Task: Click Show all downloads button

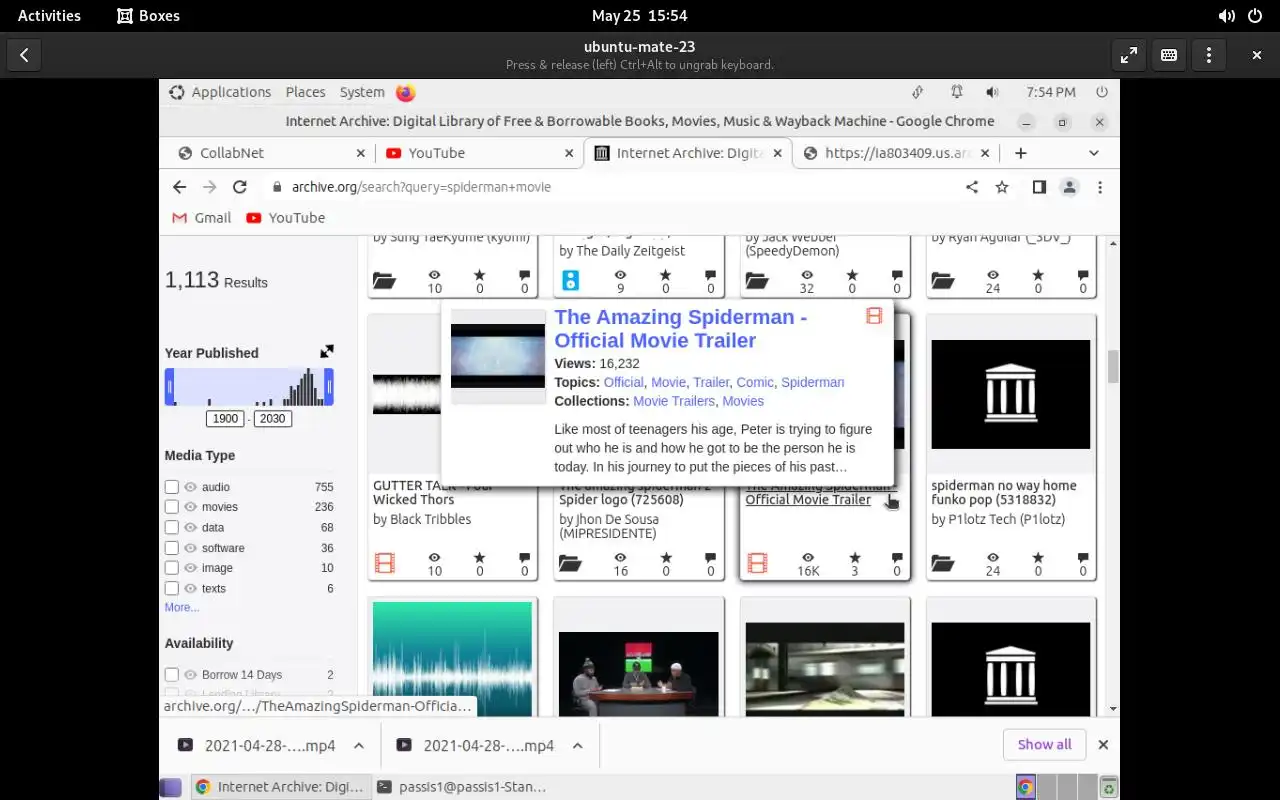Action: pyautogui.click(x=1044, y=745)
